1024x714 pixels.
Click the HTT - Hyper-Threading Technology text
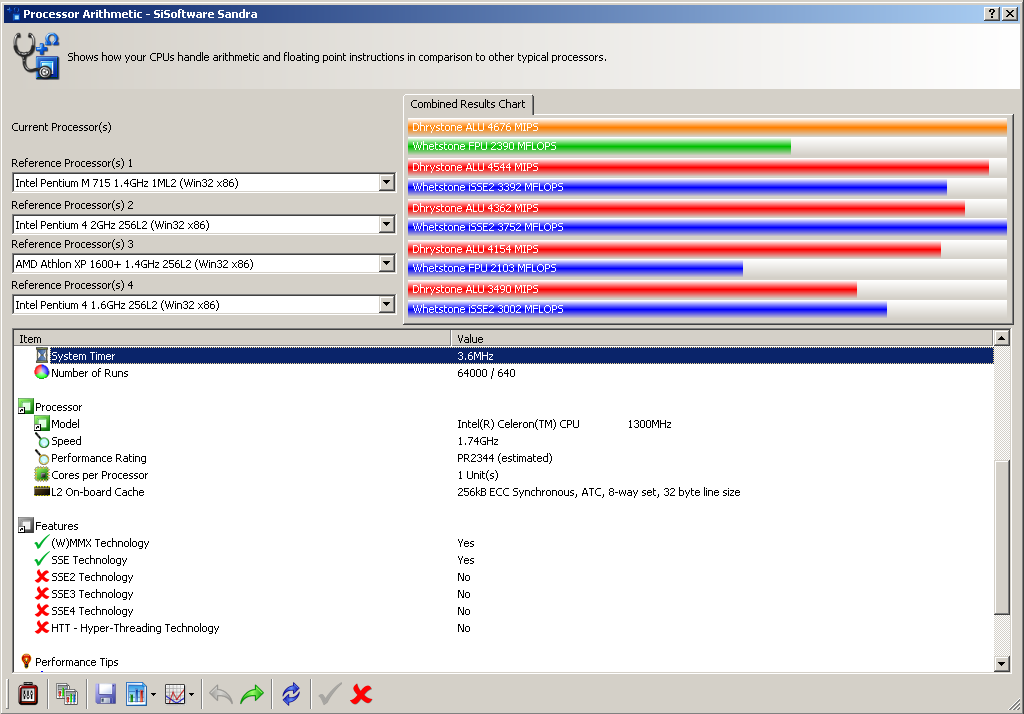coord(135,628)
